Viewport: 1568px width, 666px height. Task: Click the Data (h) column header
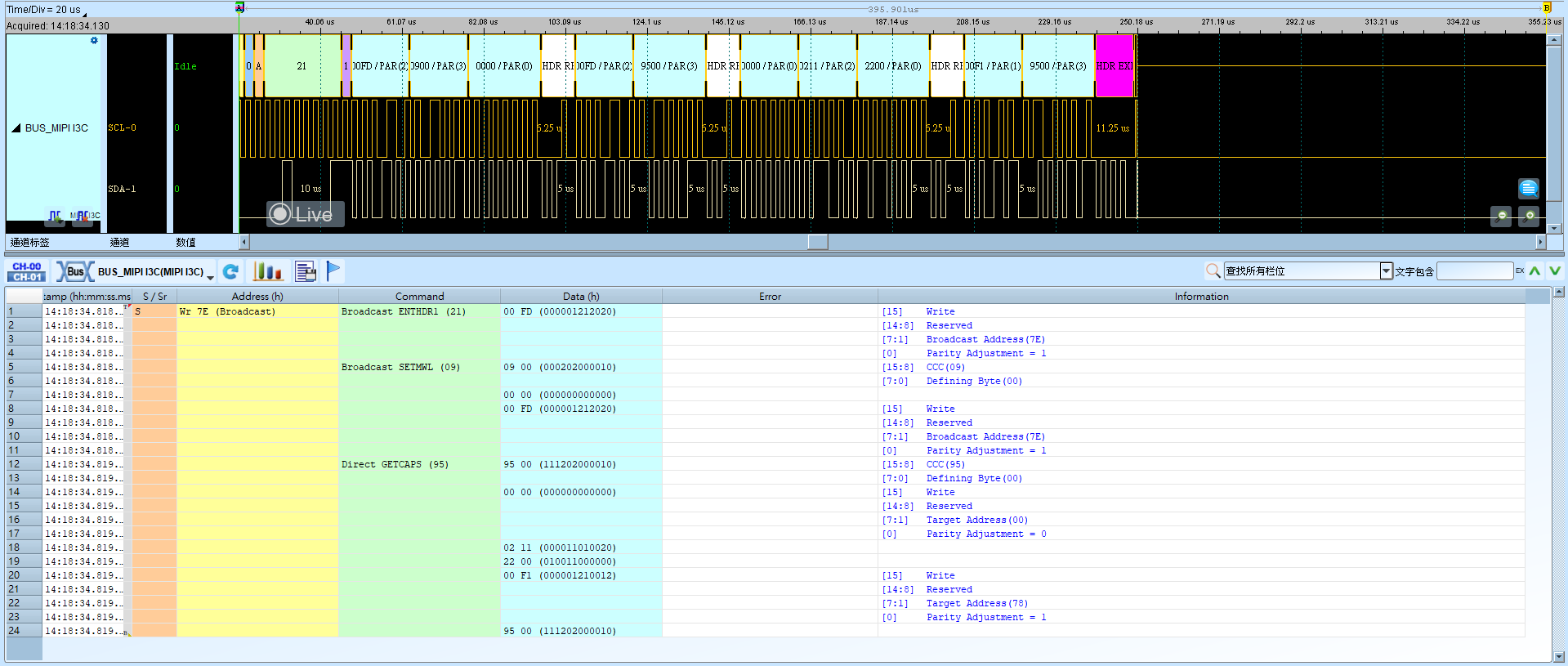point(581,297)
